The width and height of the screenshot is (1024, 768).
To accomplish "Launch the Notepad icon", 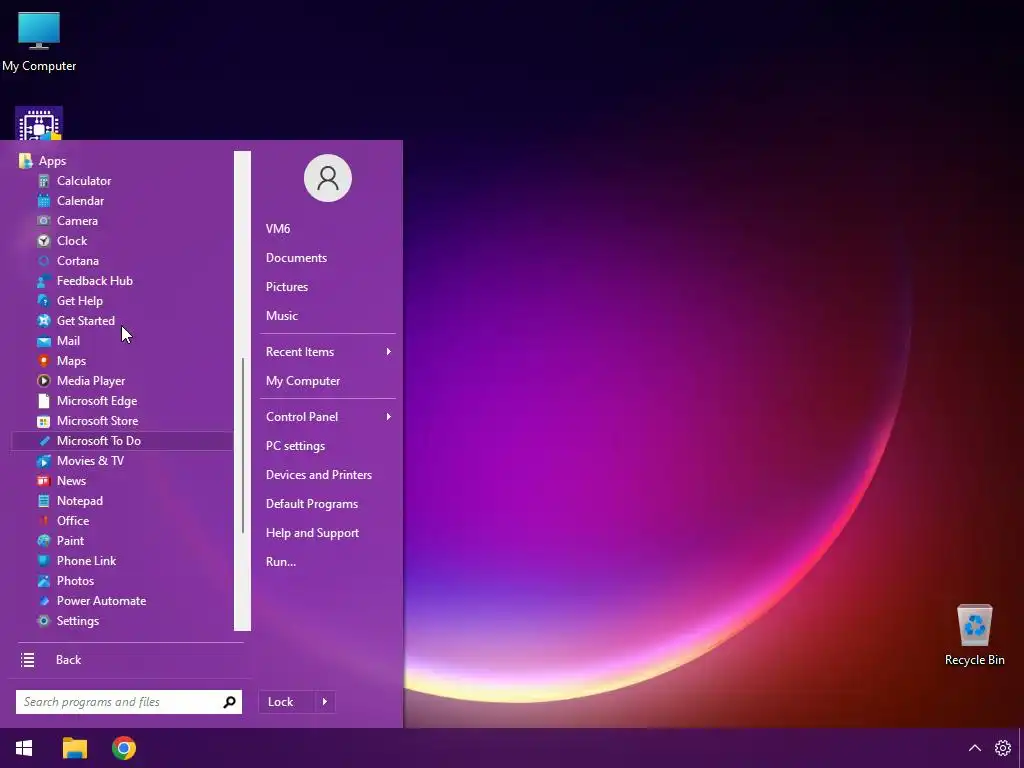I will 44,501.
